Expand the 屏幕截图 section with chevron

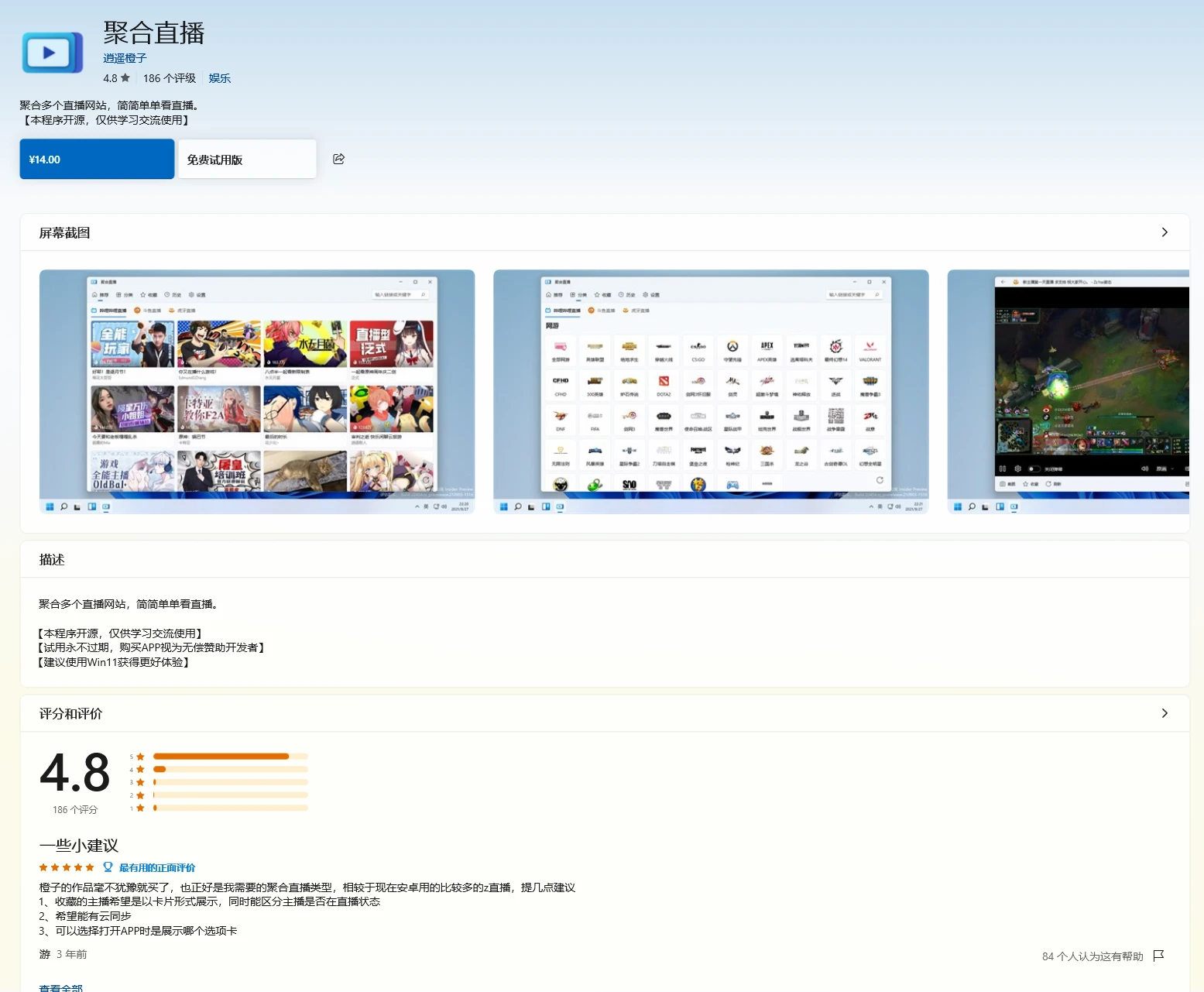pyautogui.click(x=1165, y=232)
